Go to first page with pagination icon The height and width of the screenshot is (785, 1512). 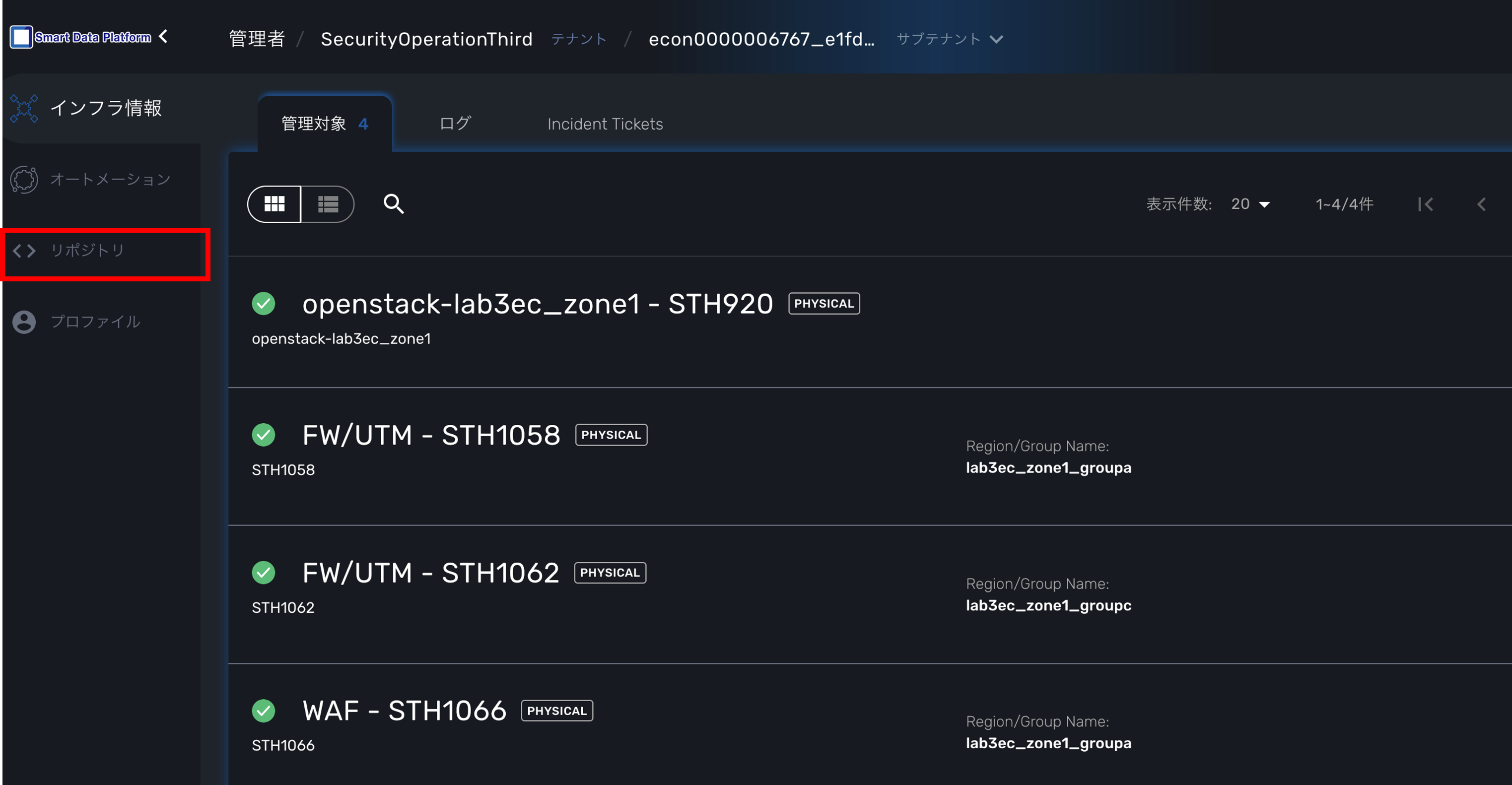1425,204
